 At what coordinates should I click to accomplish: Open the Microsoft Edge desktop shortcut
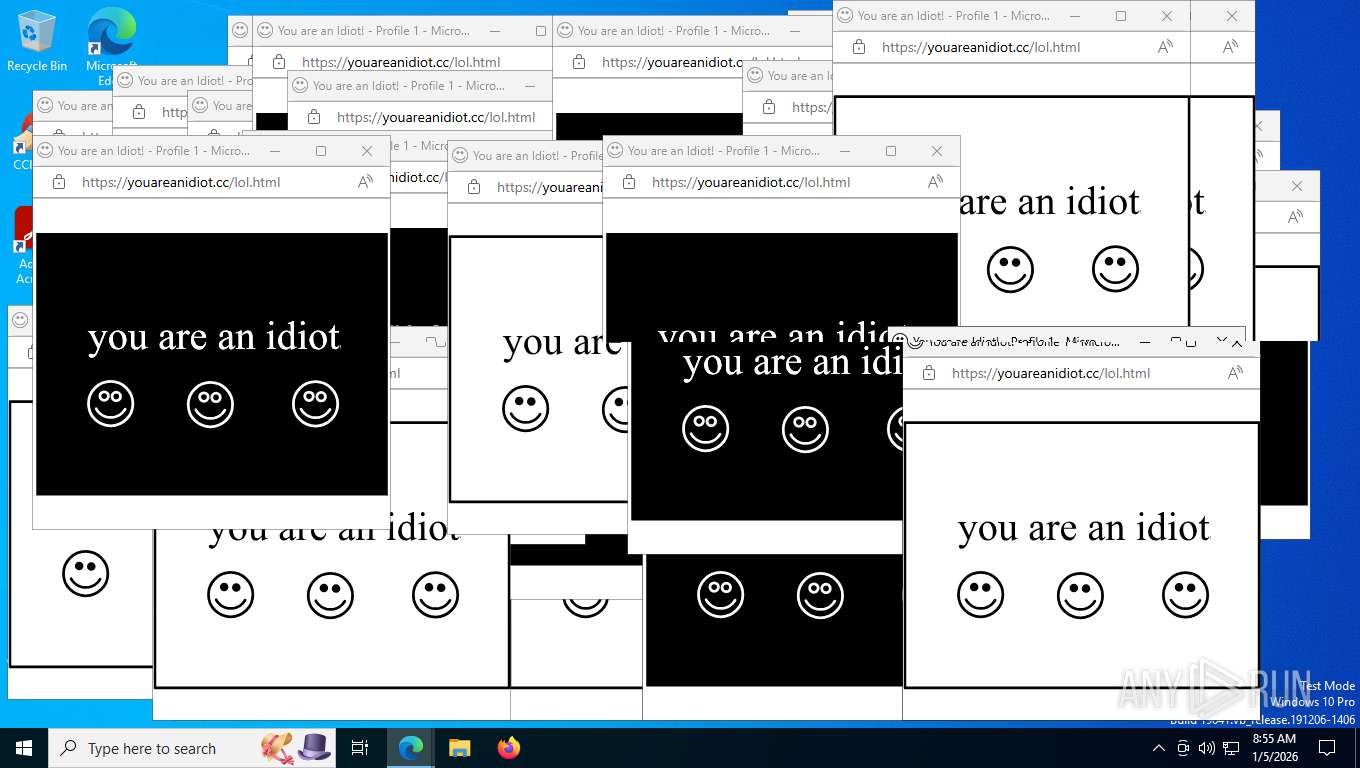[x=111, y=45]
